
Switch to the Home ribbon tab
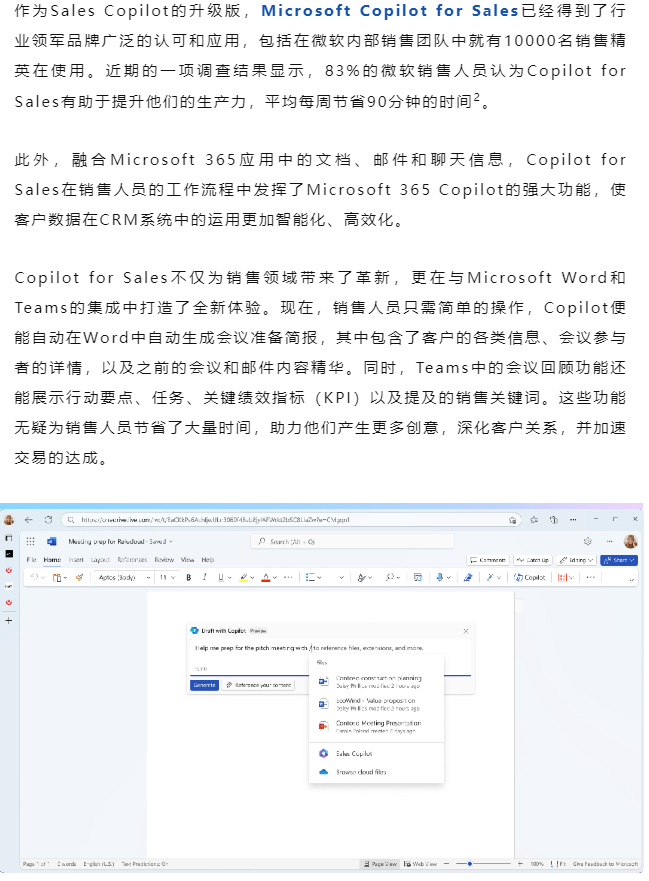pos(52,560)
